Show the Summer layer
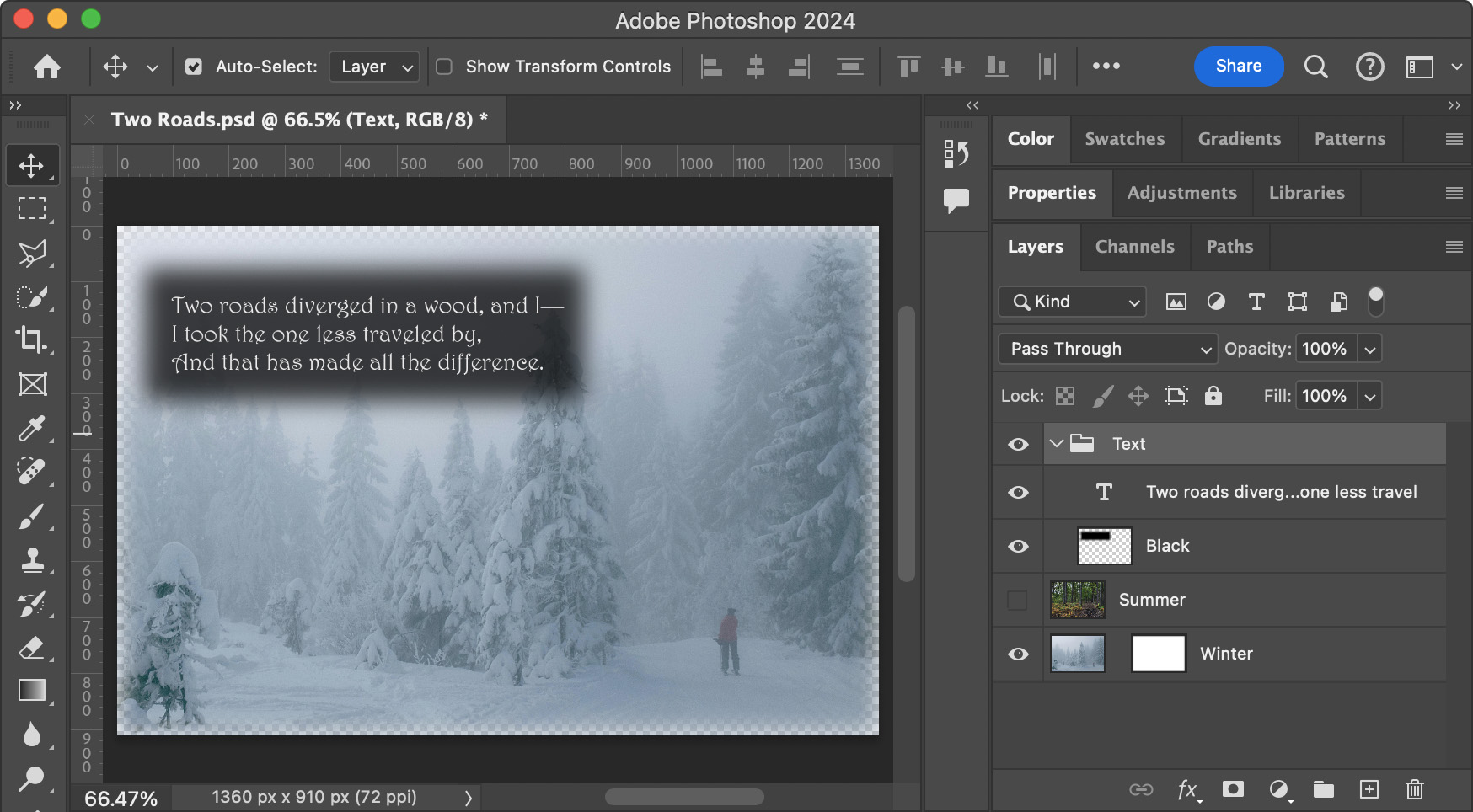The height and width of the screenshot is (812, 1473). 1018,600
